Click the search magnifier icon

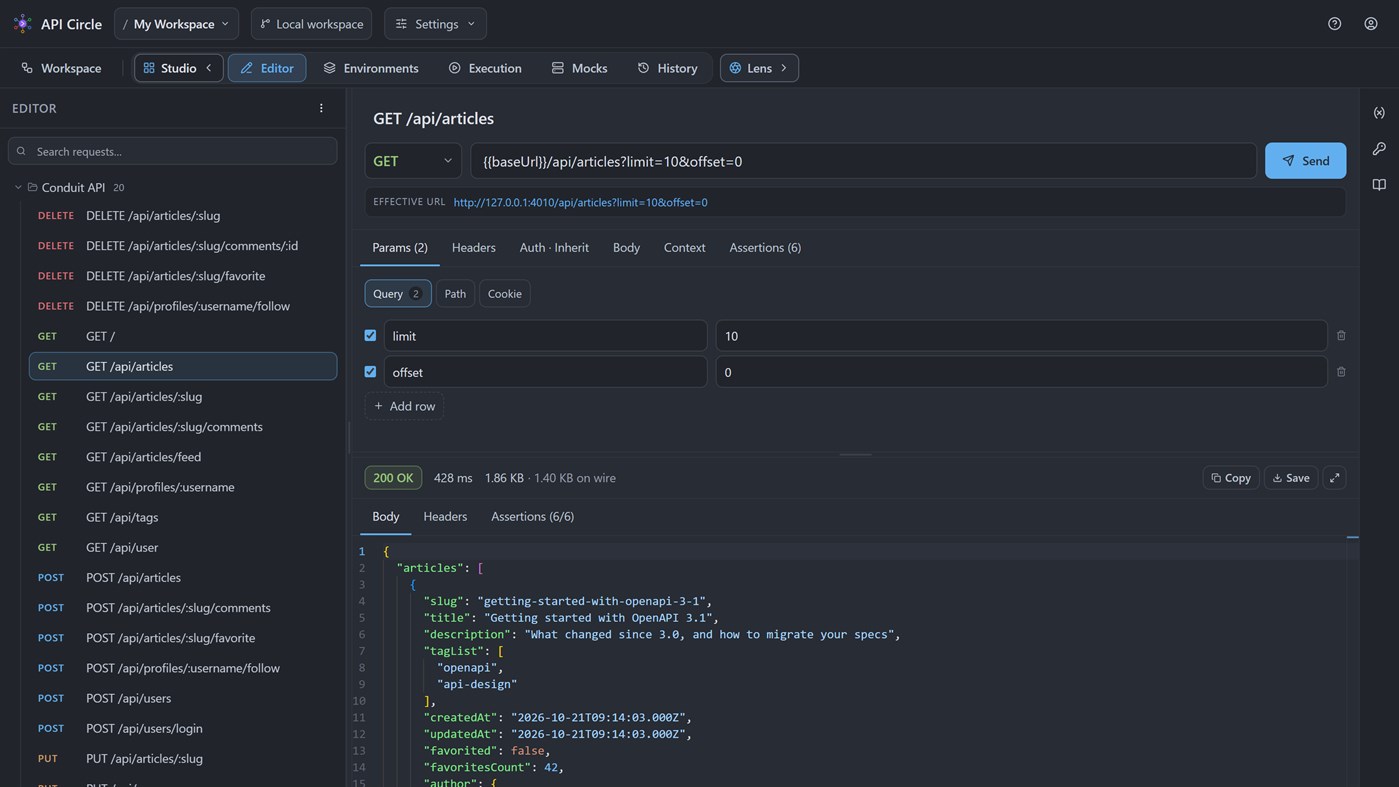click(x=21, y=151)
